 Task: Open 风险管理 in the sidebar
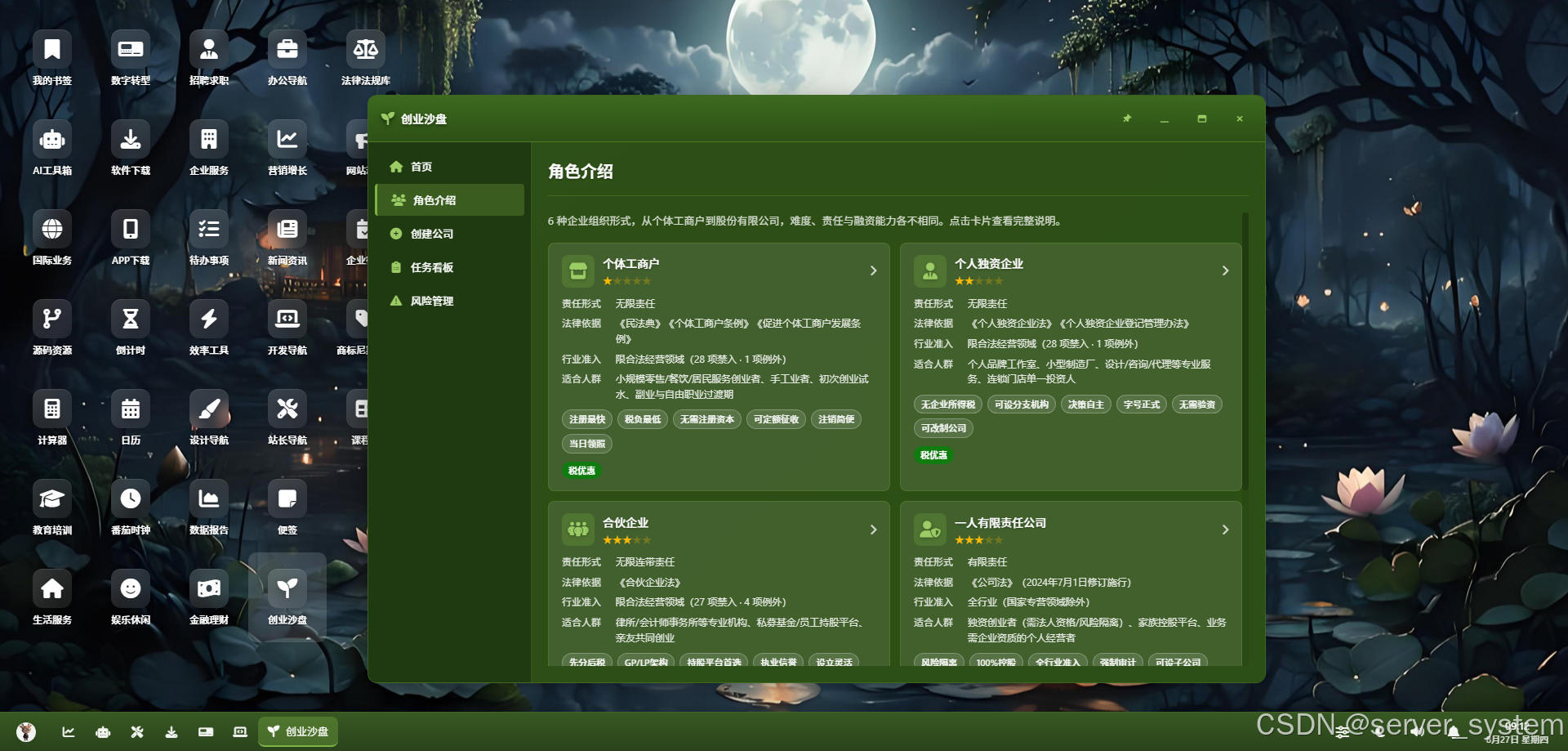coord(449,301)
